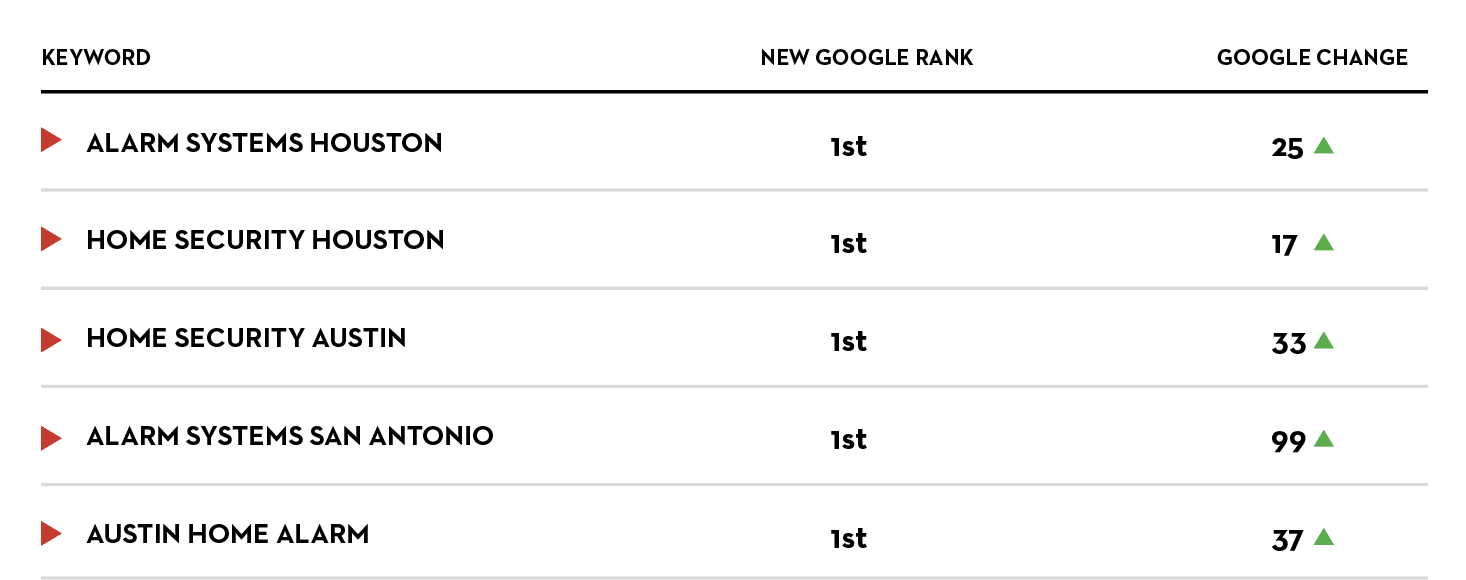Click the red arrow beside Alarm Systems San Antonio
Viewport: 1466px width, 580px height.
pos(51,438)
